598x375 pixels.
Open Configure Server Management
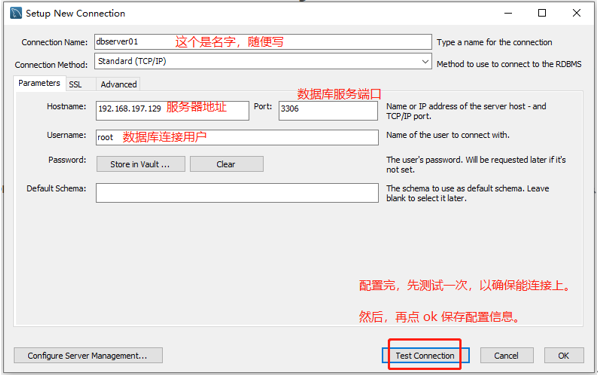[x=88, y=355]
